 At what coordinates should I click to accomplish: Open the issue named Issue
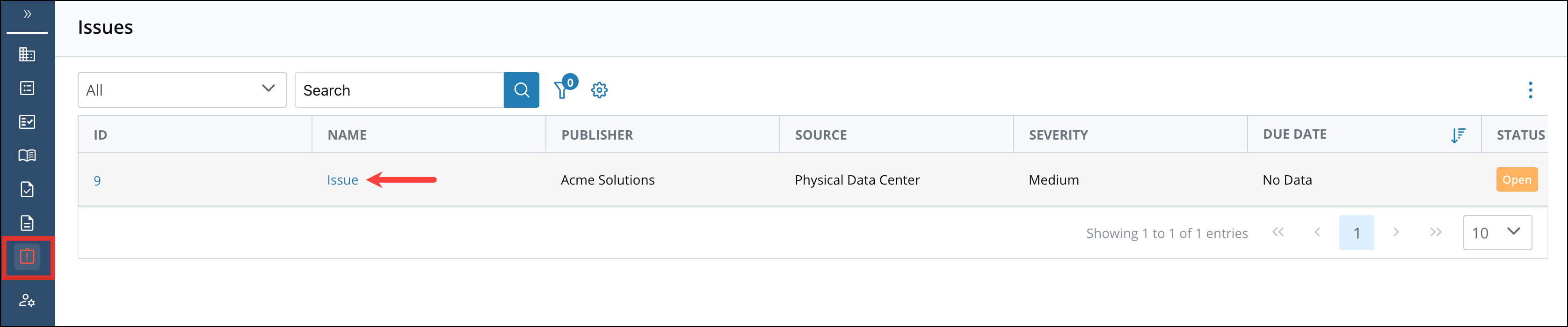(342, 180)
